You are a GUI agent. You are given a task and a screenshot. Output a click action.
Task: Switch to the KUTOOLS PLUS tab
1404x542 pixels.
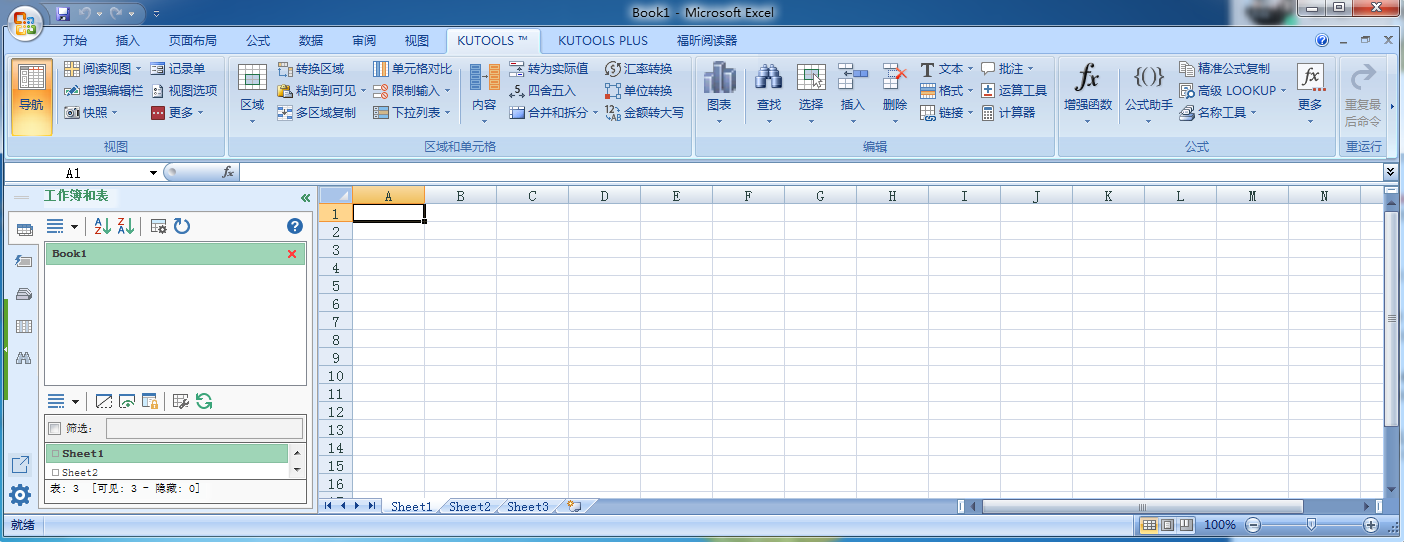(x=602, y=41)
